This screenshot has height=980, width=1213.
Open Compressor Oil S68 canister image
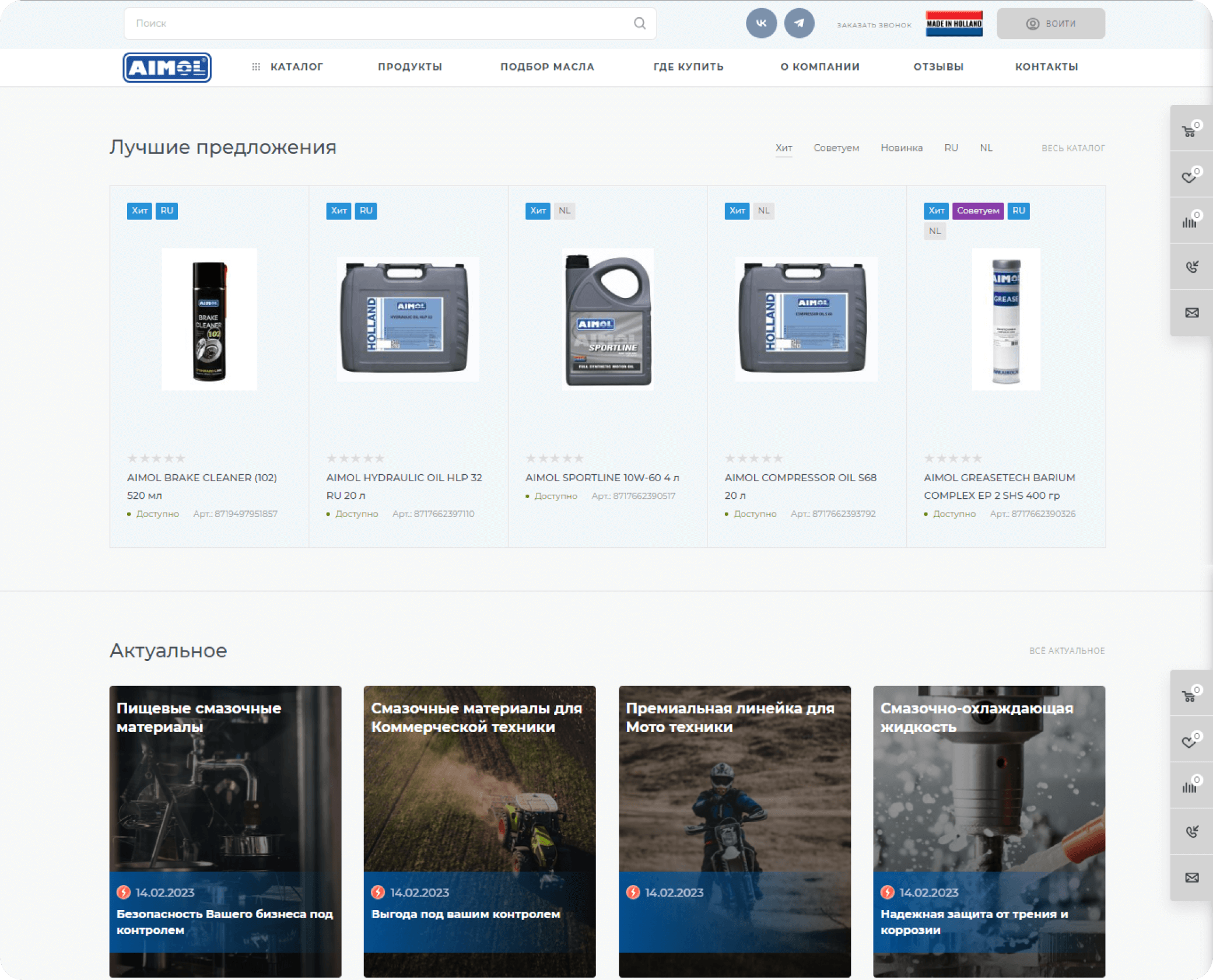(806, 320)
